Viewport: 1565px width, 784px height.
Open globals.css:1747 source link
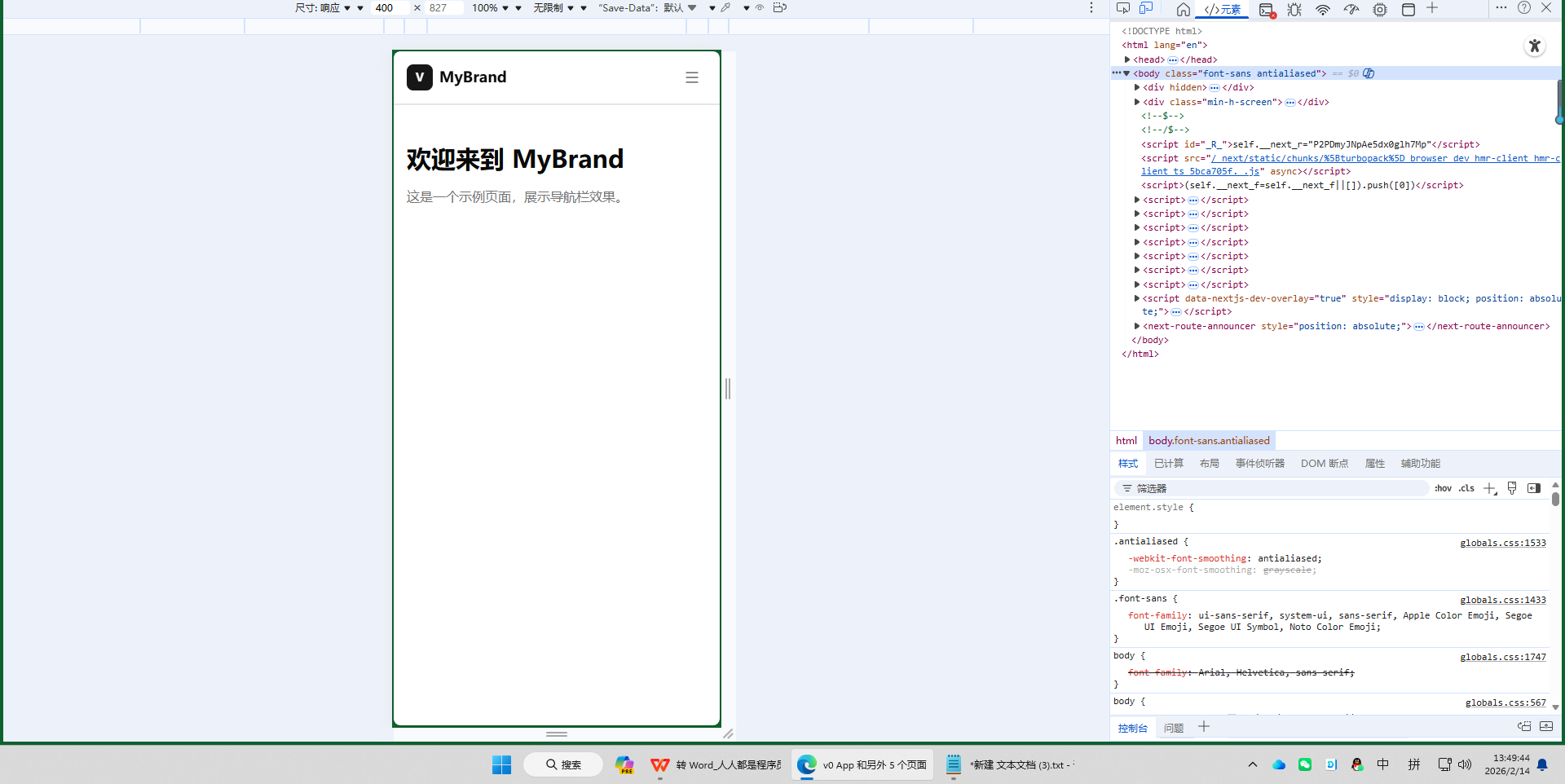[1503, 657]
